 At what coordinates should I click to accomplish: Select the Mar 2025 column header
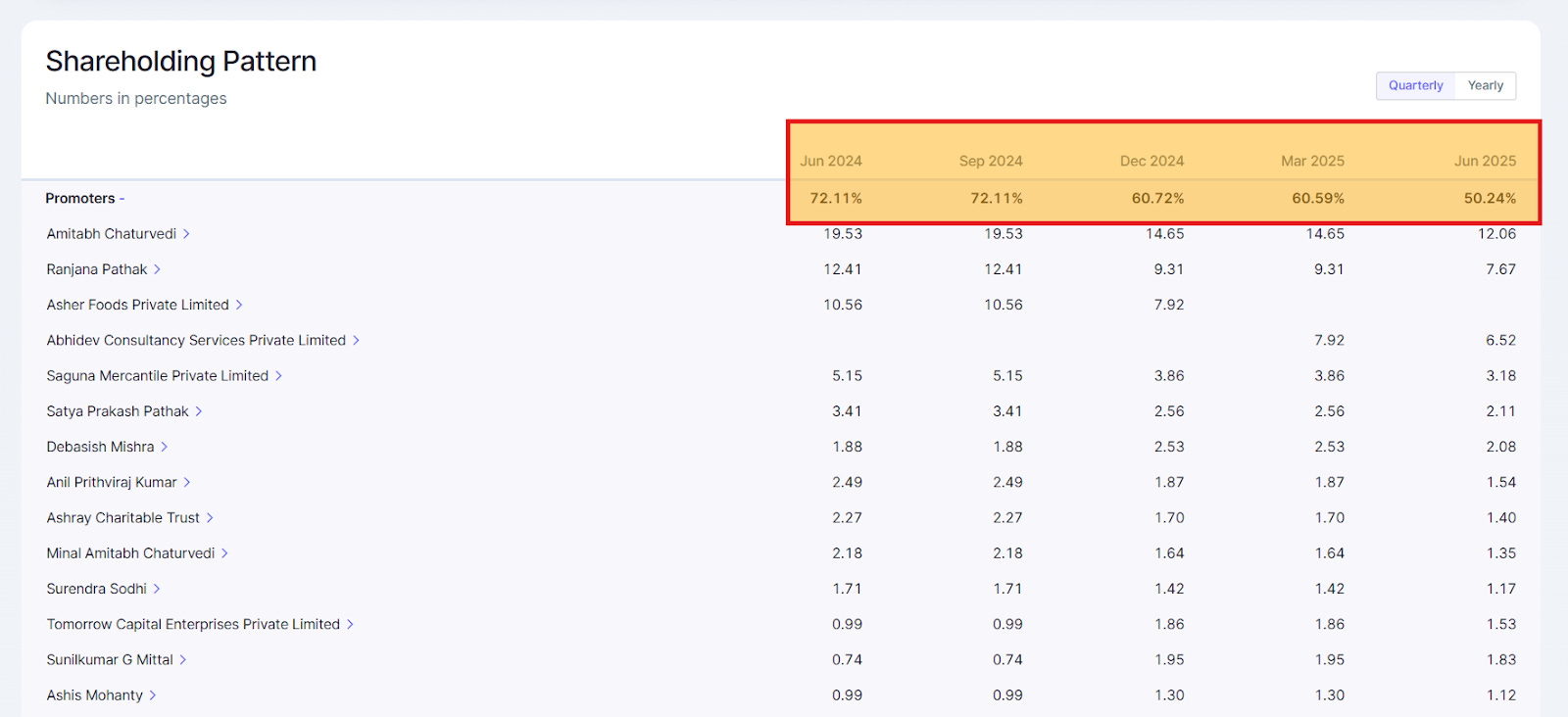point(1313,161)
